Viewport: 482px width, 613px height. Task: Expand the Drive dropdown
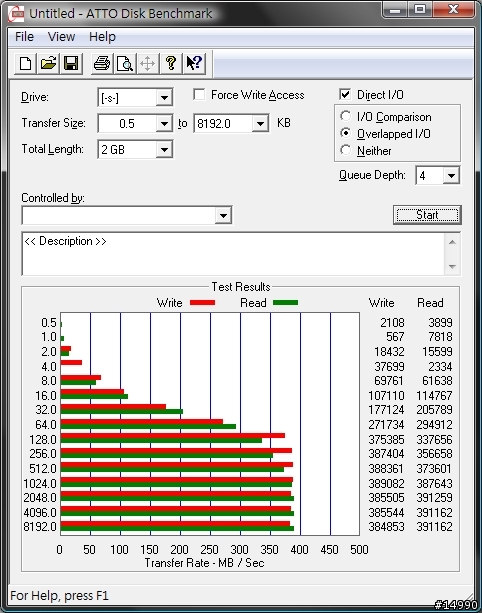[x=164, y=97]
